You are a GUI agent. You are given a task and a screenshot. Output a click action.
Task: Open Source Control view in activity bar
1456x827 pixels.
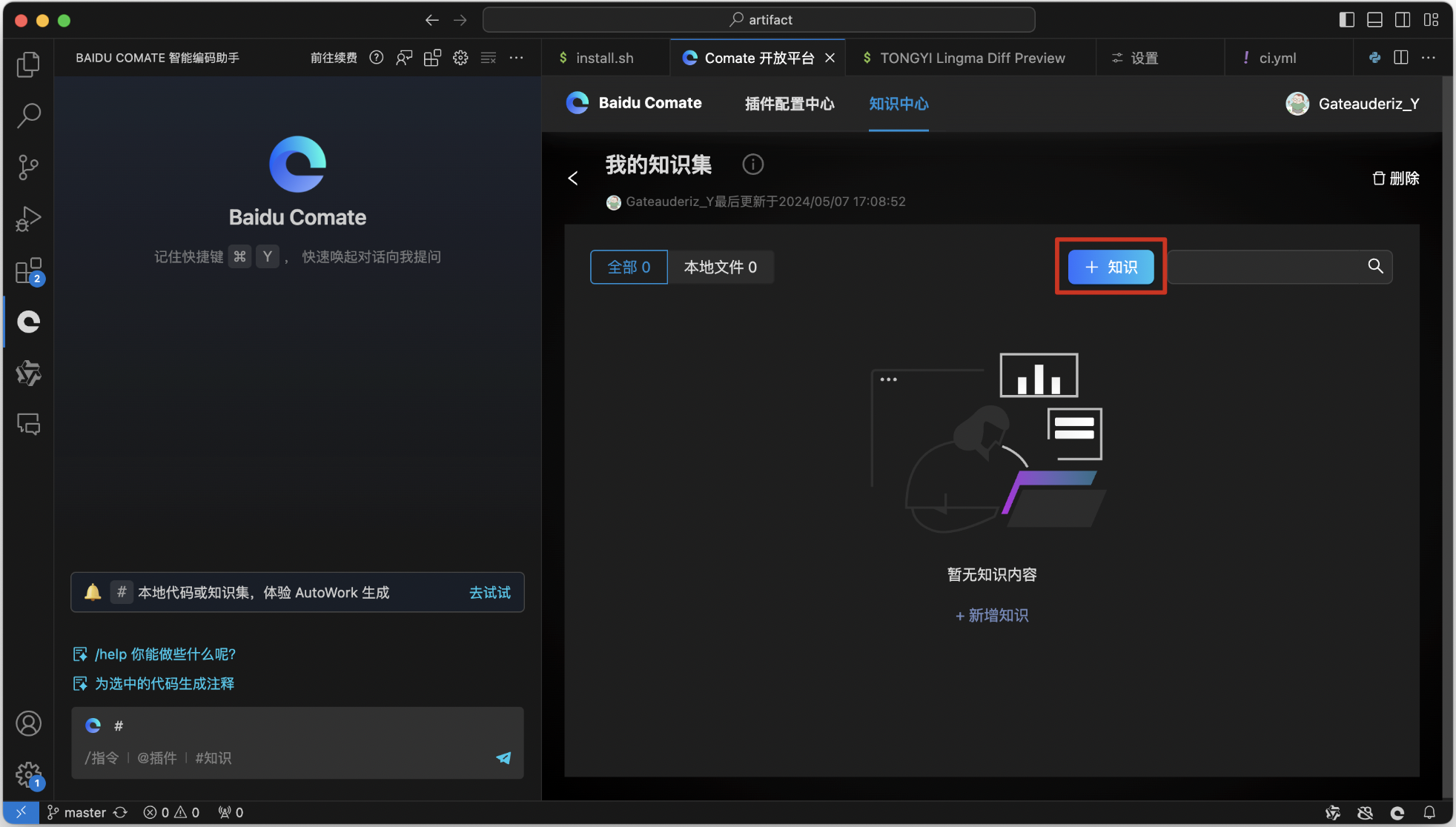coord(28,167)
